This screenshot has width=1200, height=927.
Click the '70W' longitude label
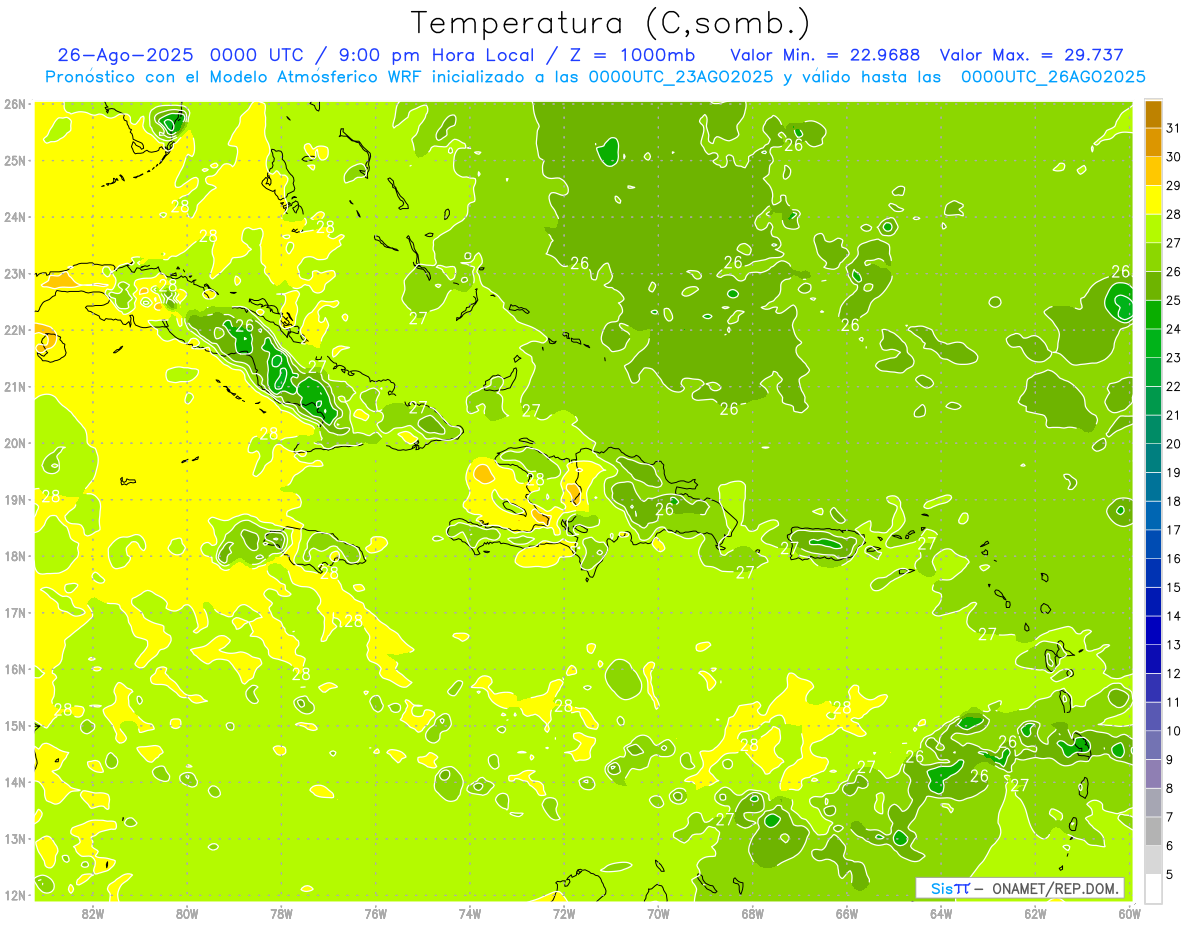658,913
